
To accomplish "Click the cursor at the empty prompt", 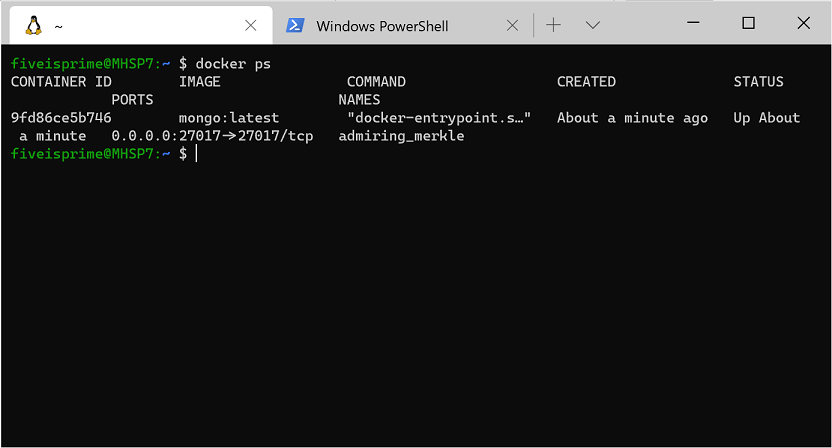I will coord(197,154).
